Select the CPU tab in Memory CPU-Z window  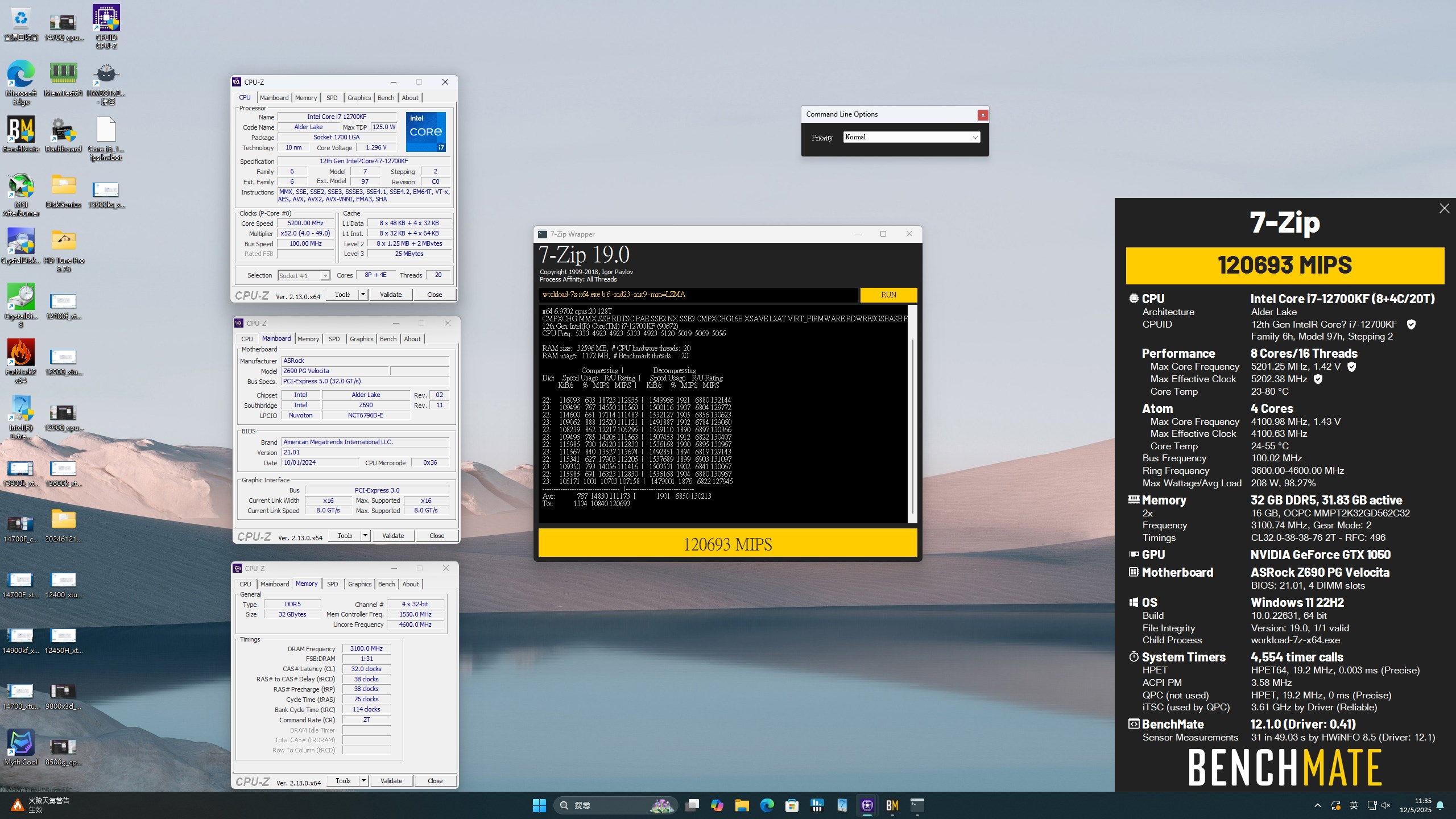(246, 584)
